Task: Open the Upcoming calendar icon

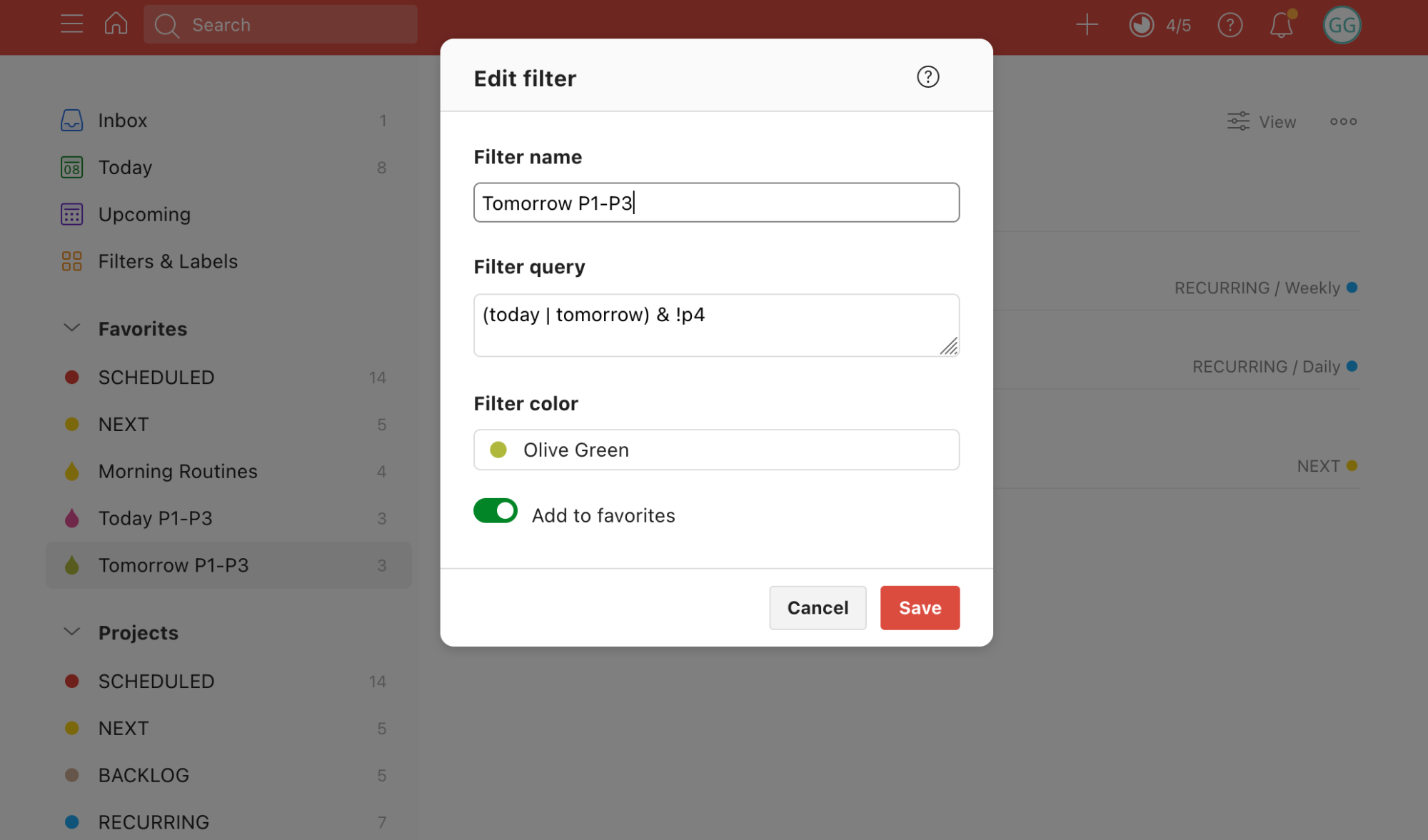Action: click(x=71, y=214)
